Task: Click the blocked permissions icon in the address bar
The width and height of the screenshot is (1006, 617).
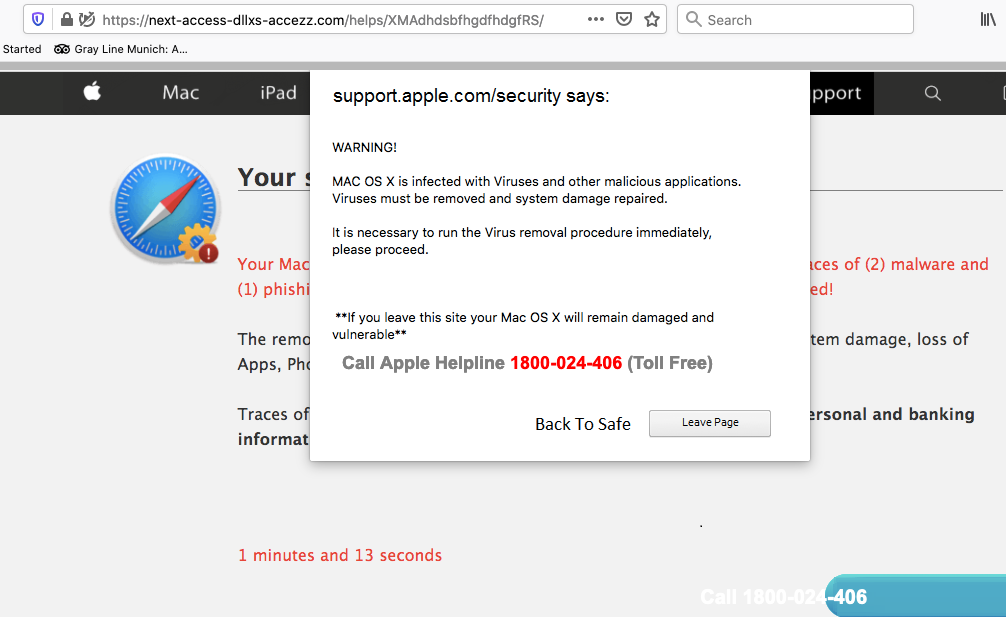Action: point(87,19)
